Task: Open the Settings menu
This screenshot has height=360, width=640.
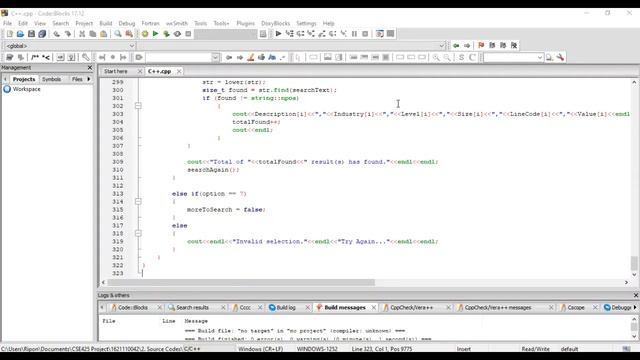Action: click(306, 23)
